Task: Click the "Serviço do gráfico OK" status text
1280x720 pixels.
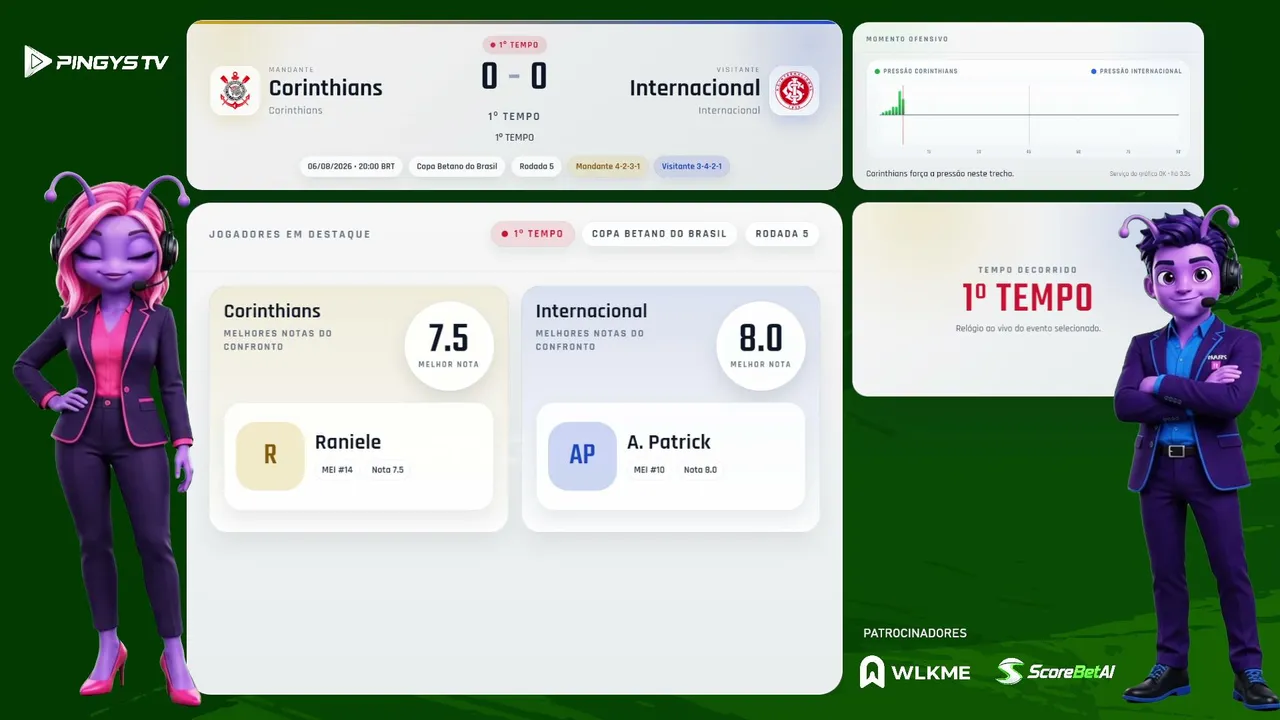Action: 1150,174
